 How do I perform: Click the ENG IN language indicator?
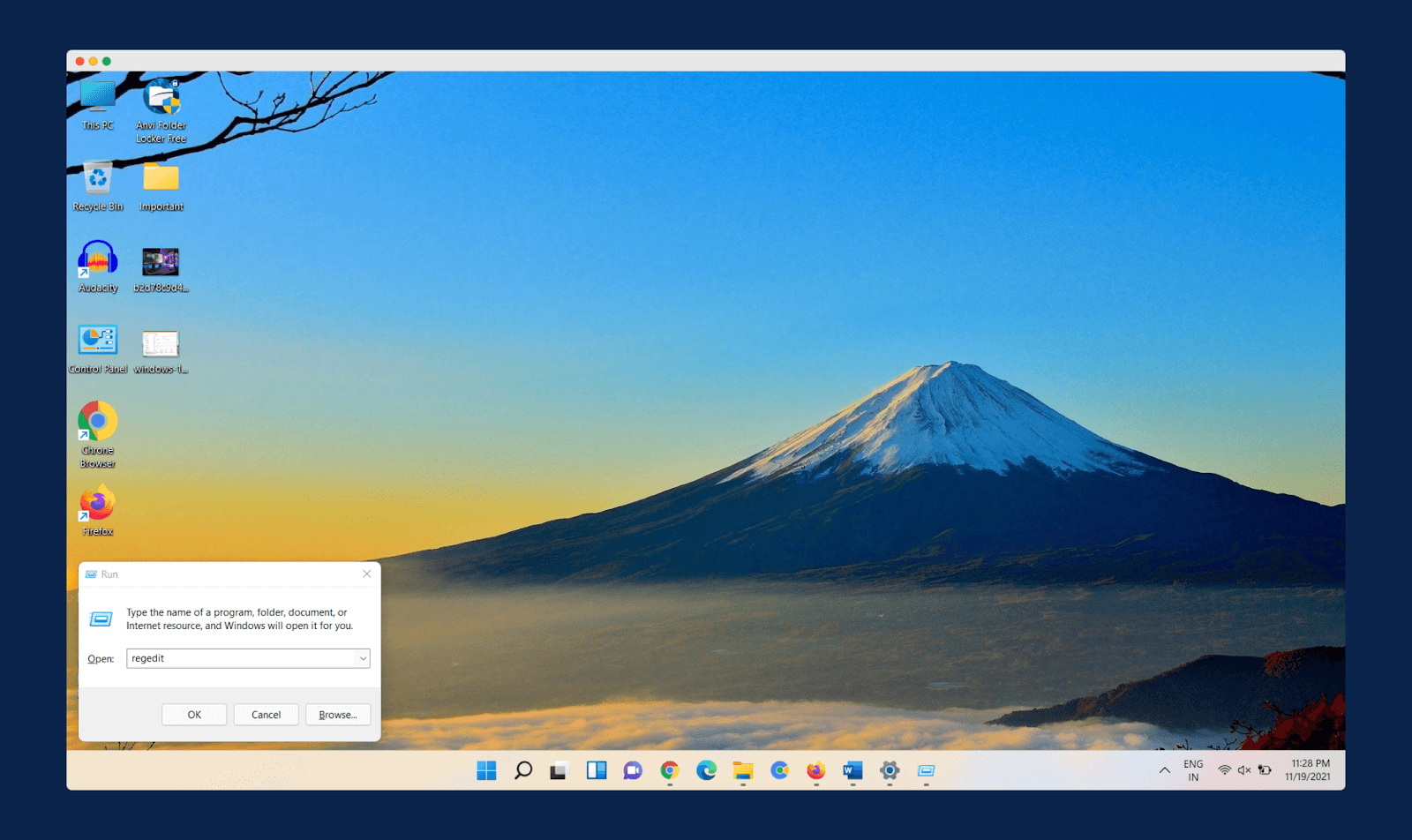point(1193,769)
